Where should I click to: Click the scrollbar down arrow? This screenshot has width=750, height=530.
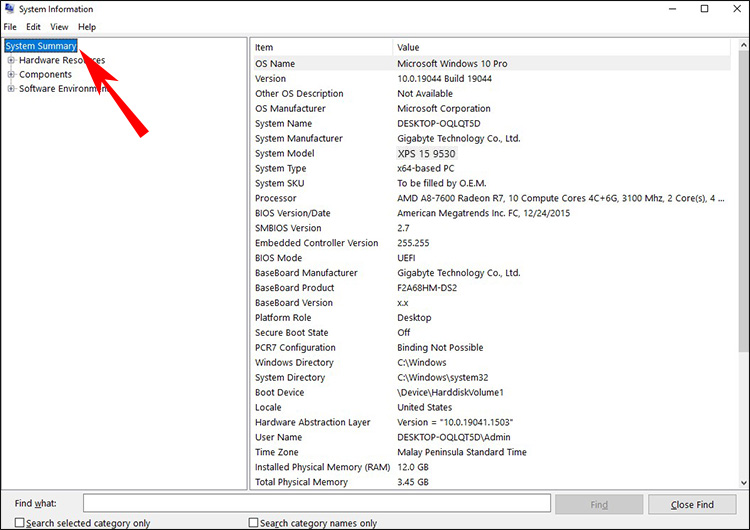[744, 483]
